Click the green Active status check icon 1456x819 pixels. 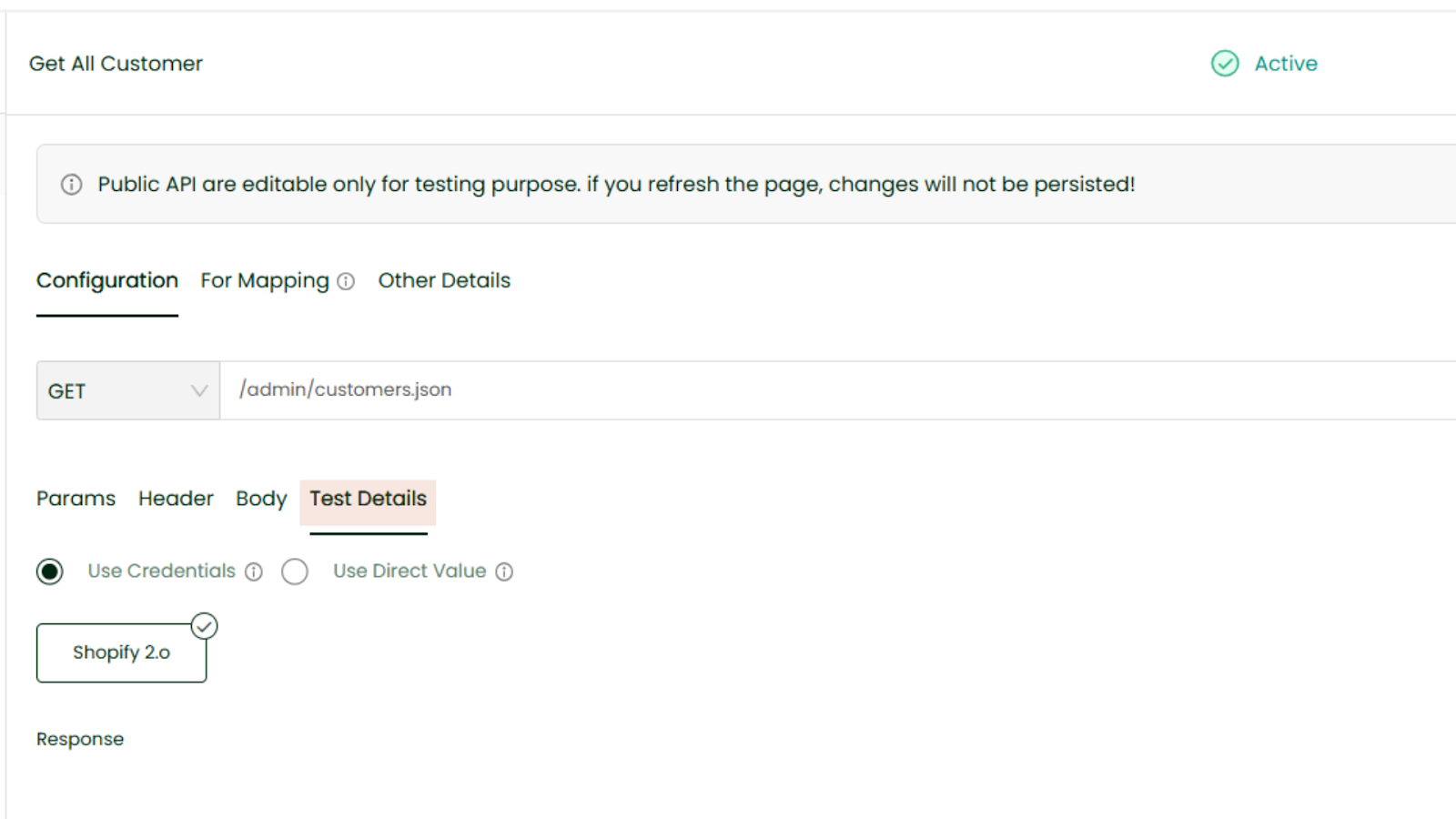coord(1225,64)
